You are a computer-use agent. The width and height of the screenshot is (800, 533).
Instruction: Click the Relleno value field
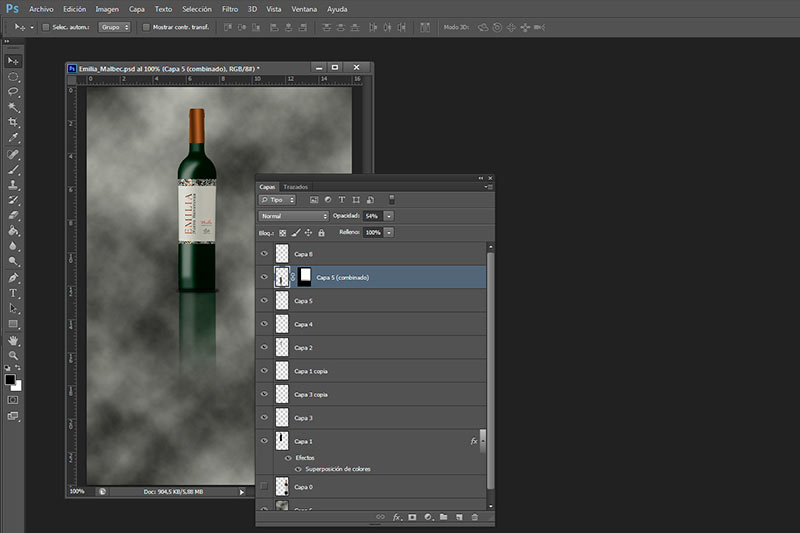[x=373, y=233]
